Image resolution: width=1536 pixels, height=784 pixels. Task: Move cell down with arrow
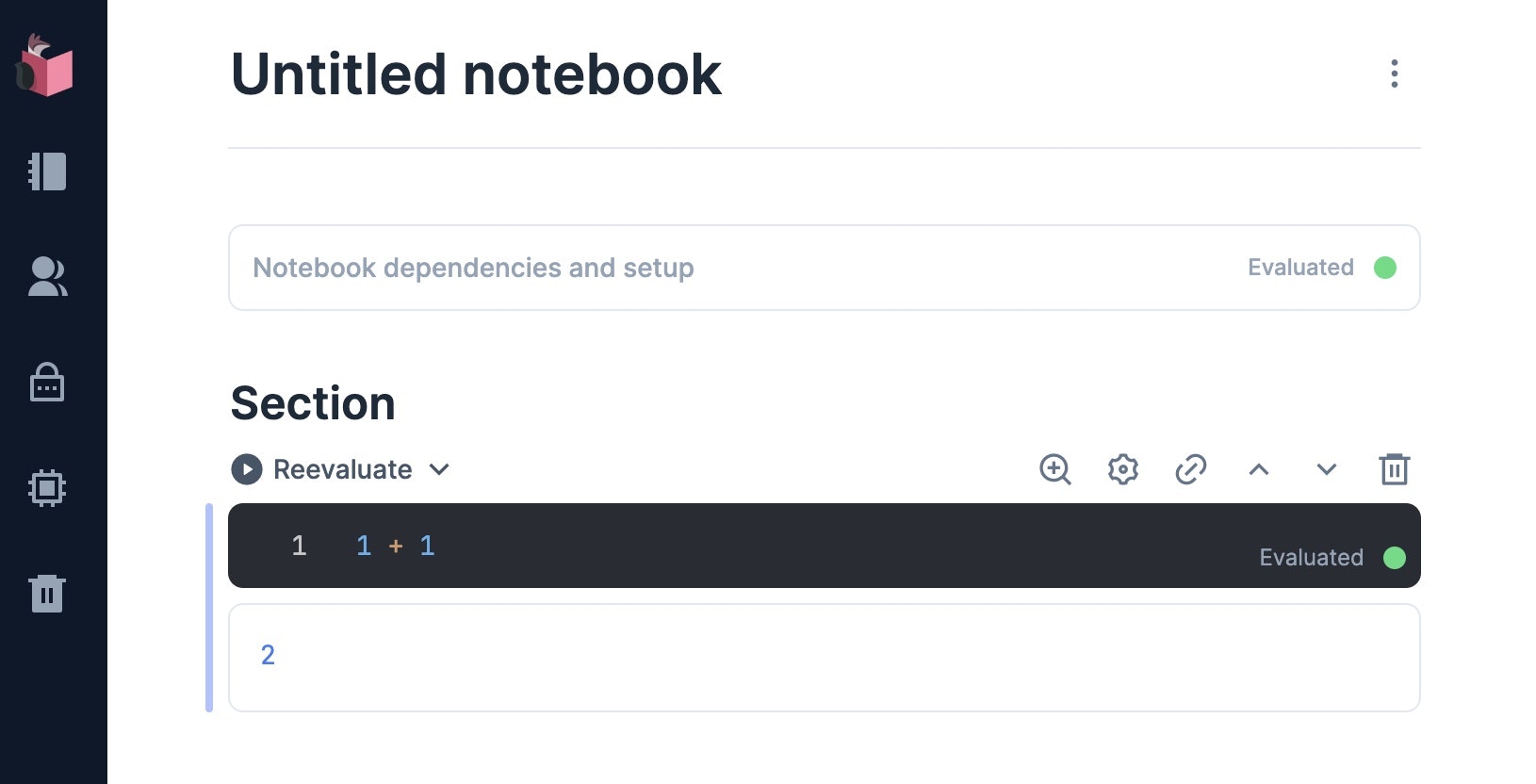pyautogui.click(x=1327, y=469)
